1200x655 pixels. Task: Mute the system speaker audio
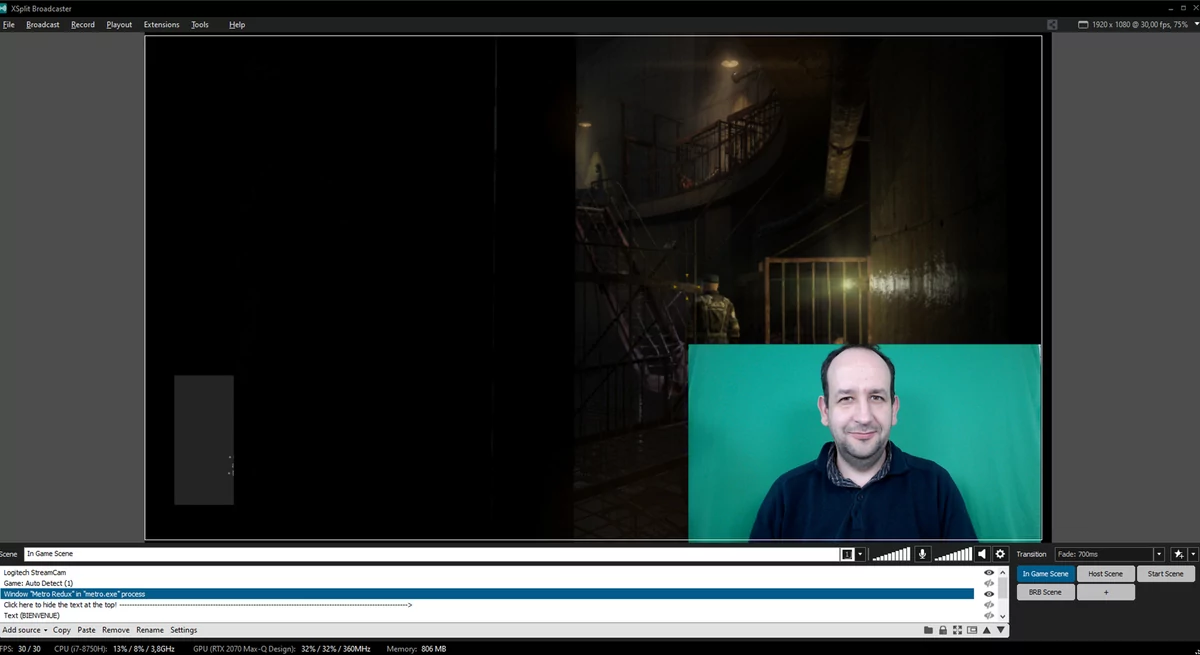[982, 554]
